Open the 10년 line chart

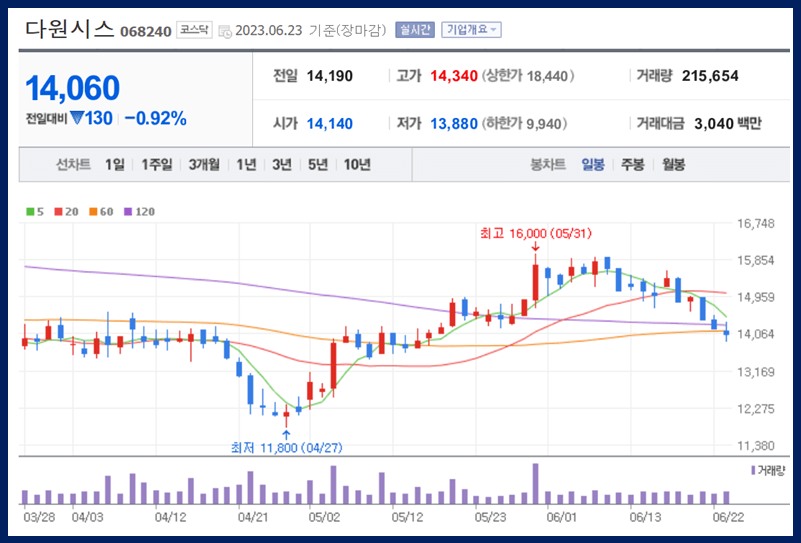pyautogui.click(x=357, y=164)
